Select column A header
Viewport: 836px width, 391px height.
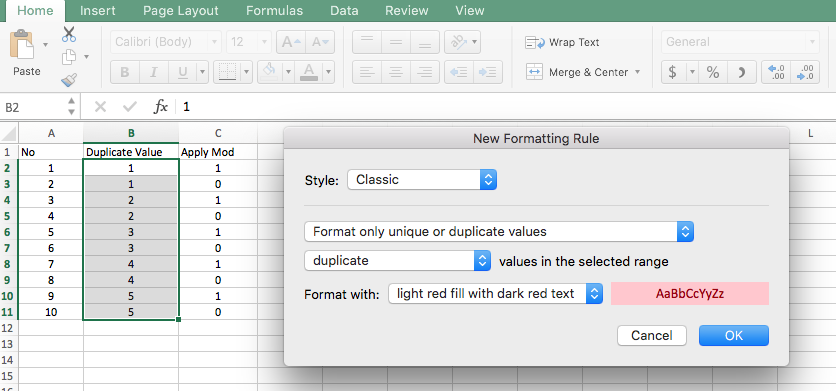51,134
